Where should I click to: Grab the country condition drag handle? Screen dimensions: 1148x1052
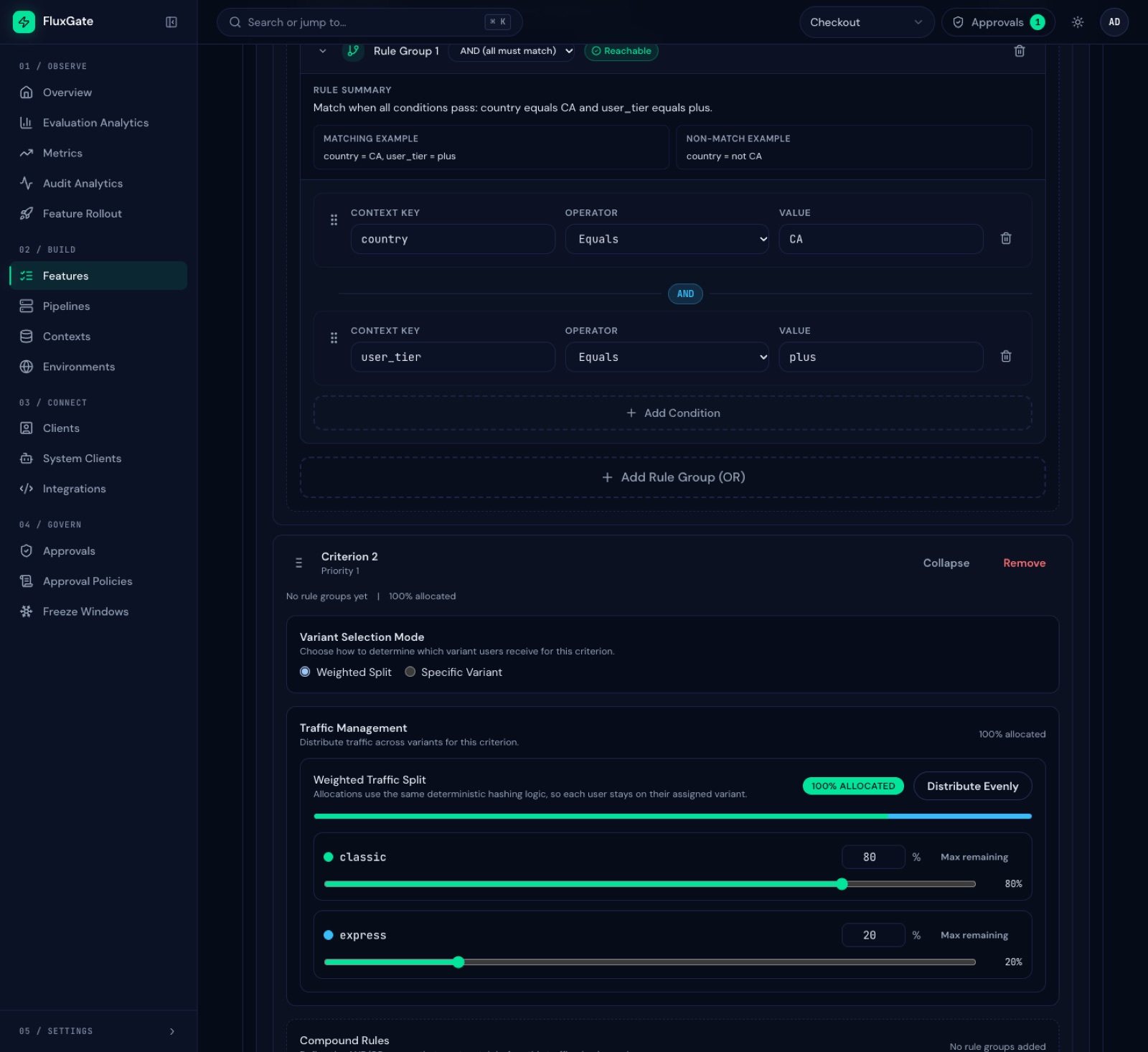[x=334, y=220]
